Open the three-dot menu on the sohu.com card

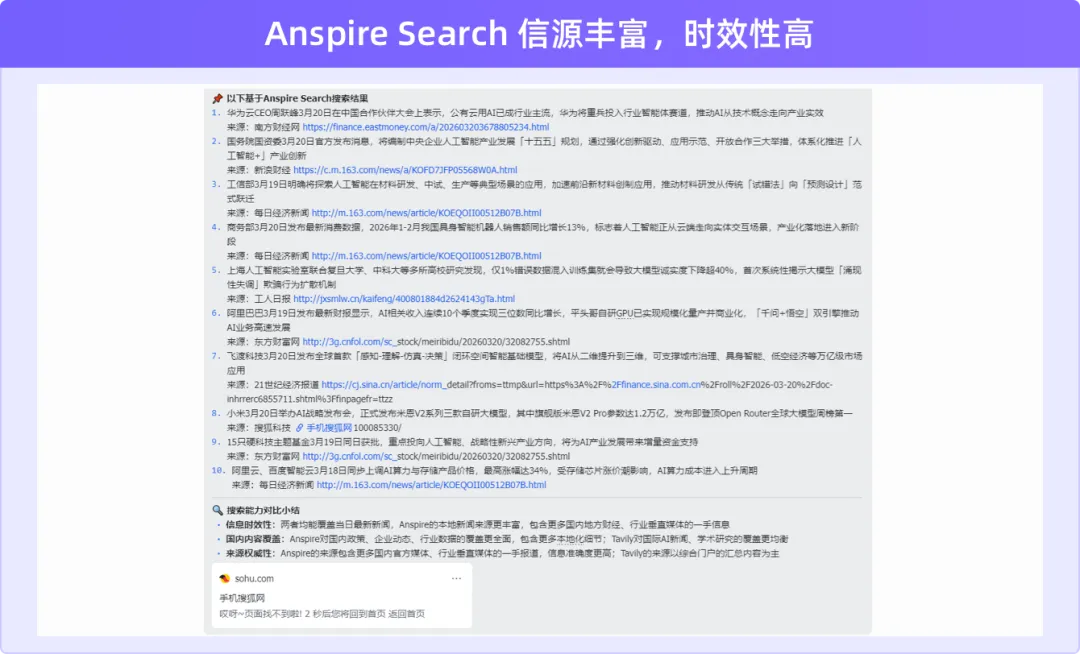pos(456,578)
